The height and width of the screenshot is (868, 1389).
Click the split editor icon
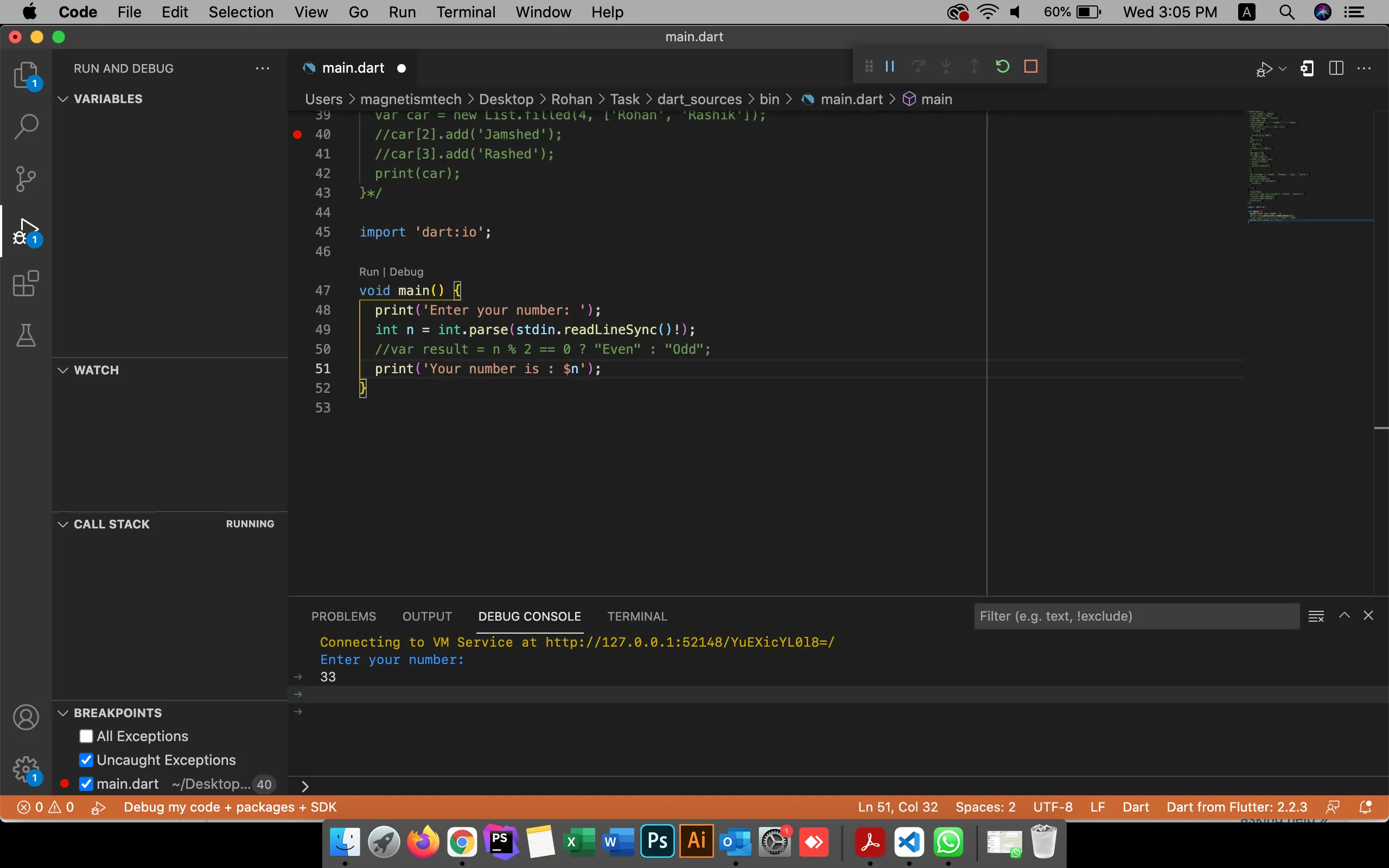click(1336, 68)
